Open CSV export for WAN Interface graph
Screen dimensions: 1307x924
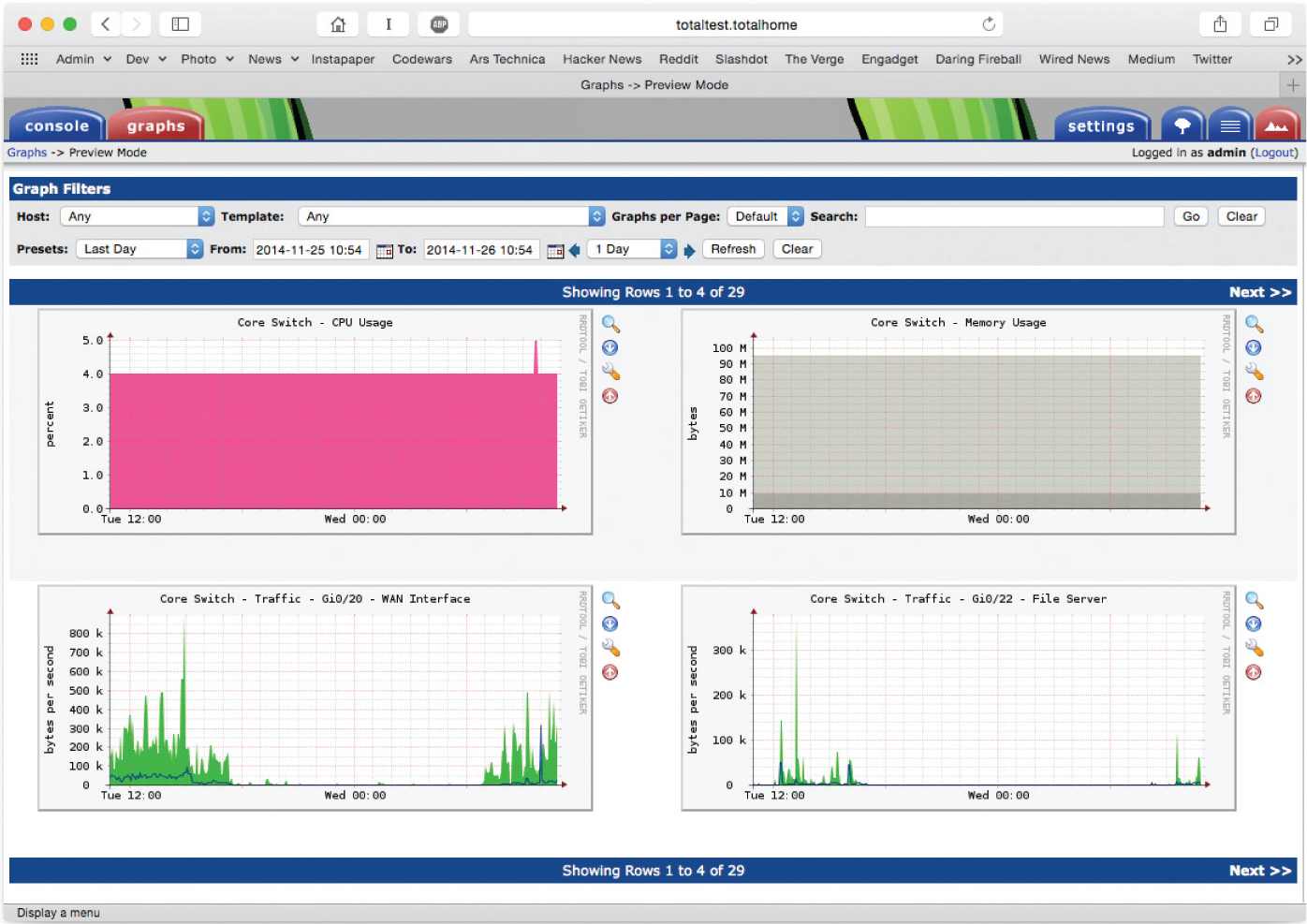609,624
